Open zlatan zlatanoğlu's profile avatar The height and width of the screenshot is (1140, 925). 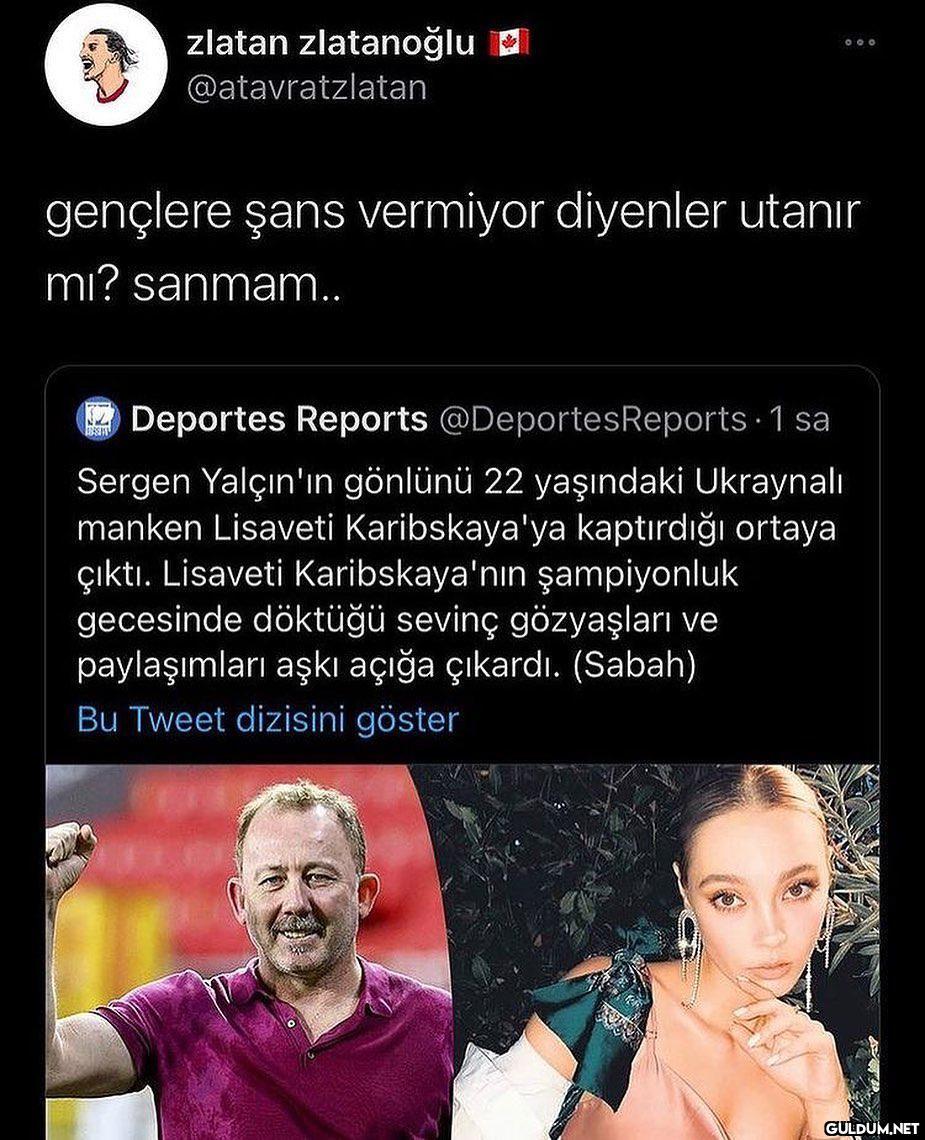(107, 65)
